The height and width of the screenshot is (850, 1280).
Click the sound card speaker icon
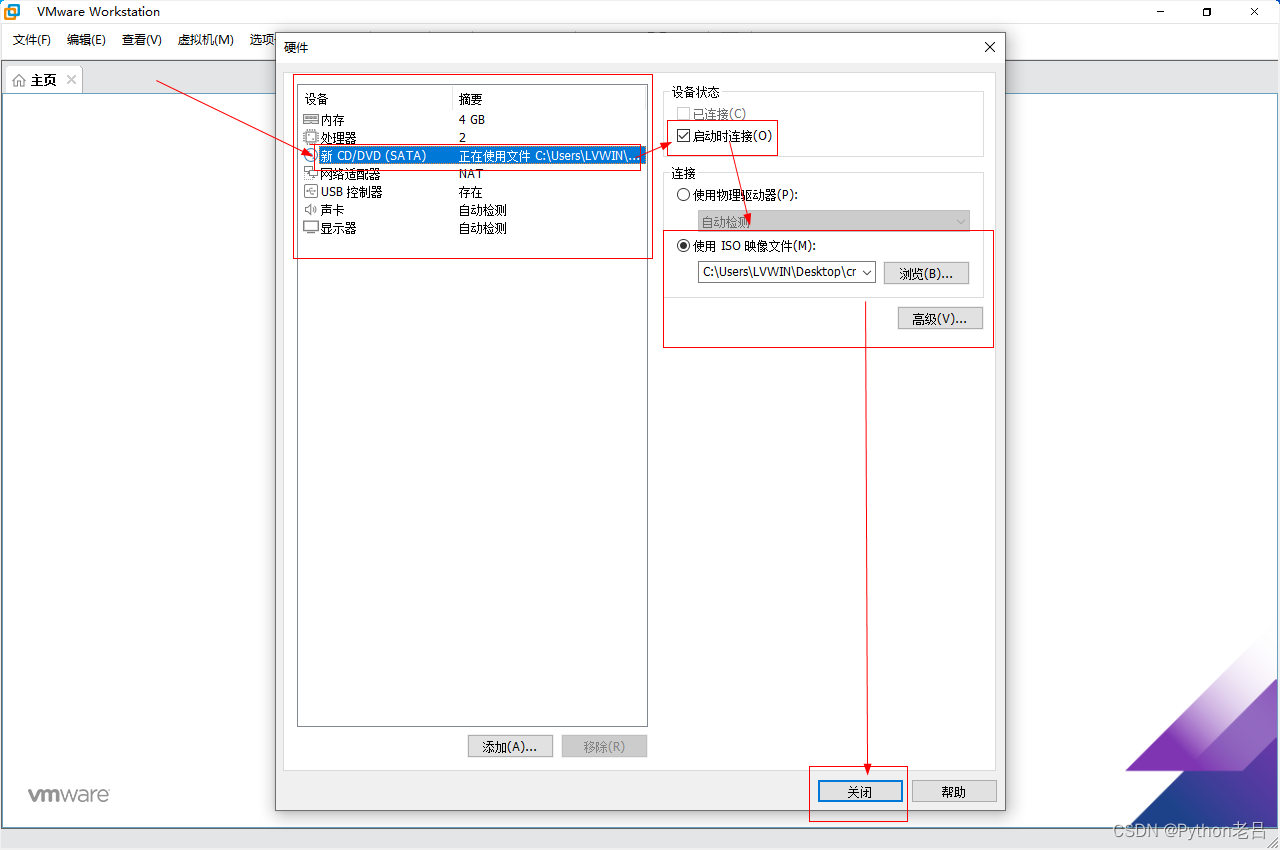pyautogui.click(x=311, y=210)
